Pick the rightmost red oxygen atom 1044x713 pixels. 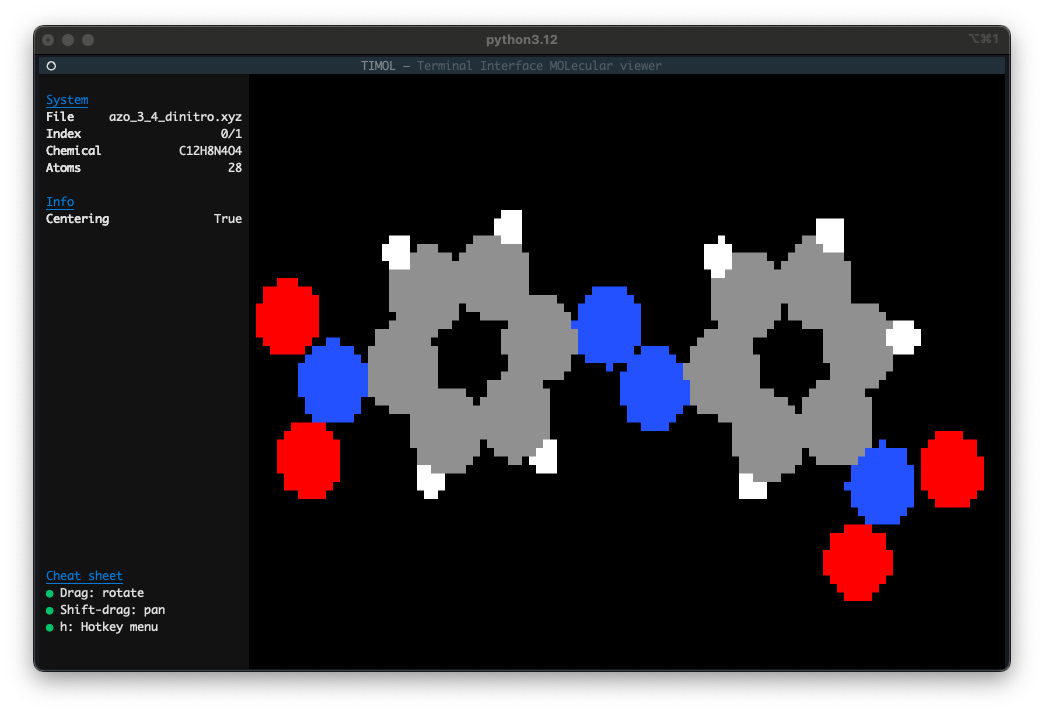pos(952,468)
